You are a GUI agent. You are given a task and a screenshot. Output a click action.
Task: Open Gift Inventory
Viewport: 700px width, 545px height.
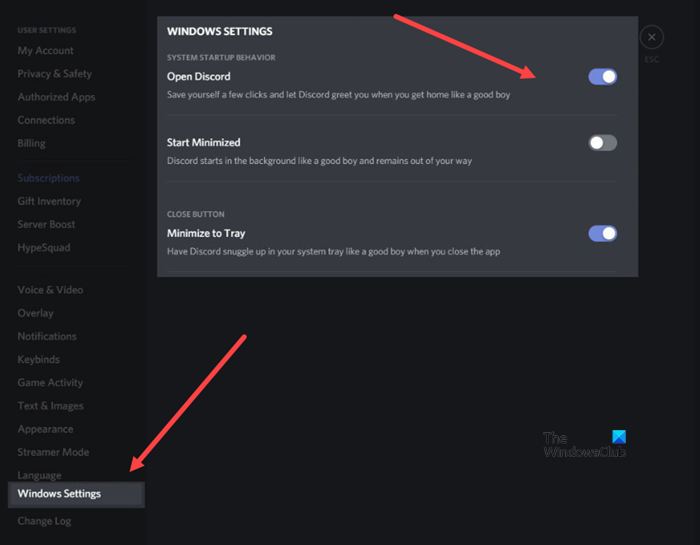click(49, 201)
